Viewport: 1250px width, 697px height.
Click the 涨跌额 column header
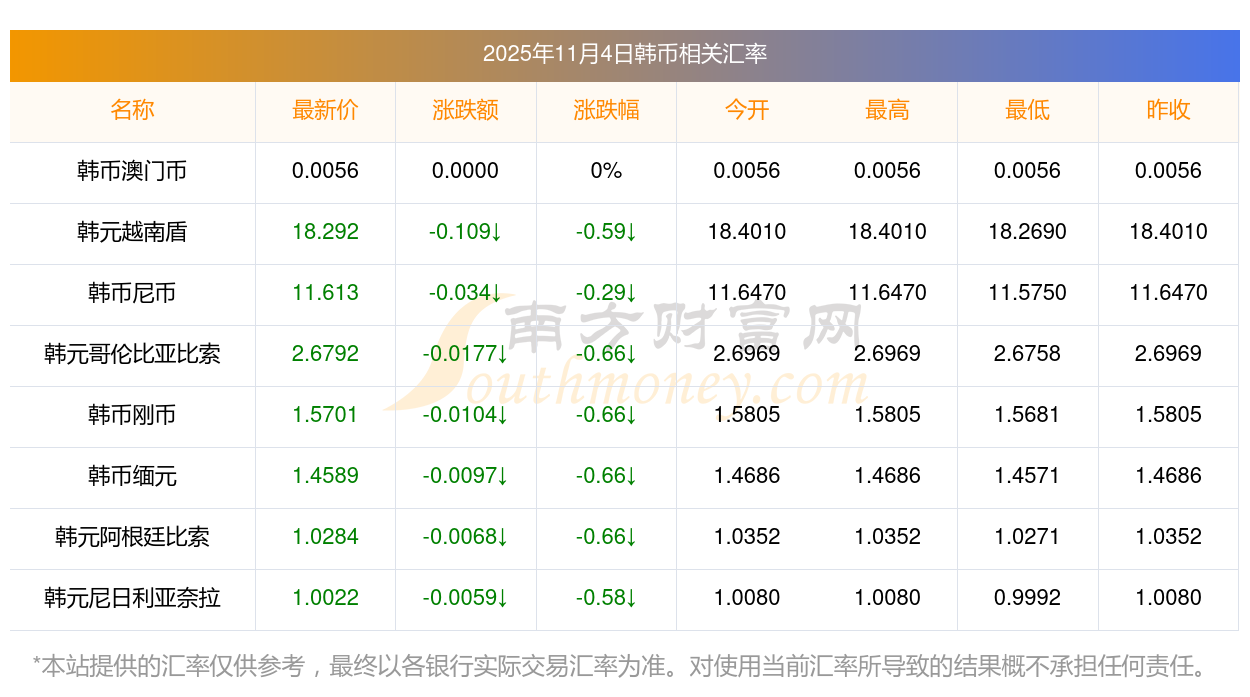pos(466,110)
